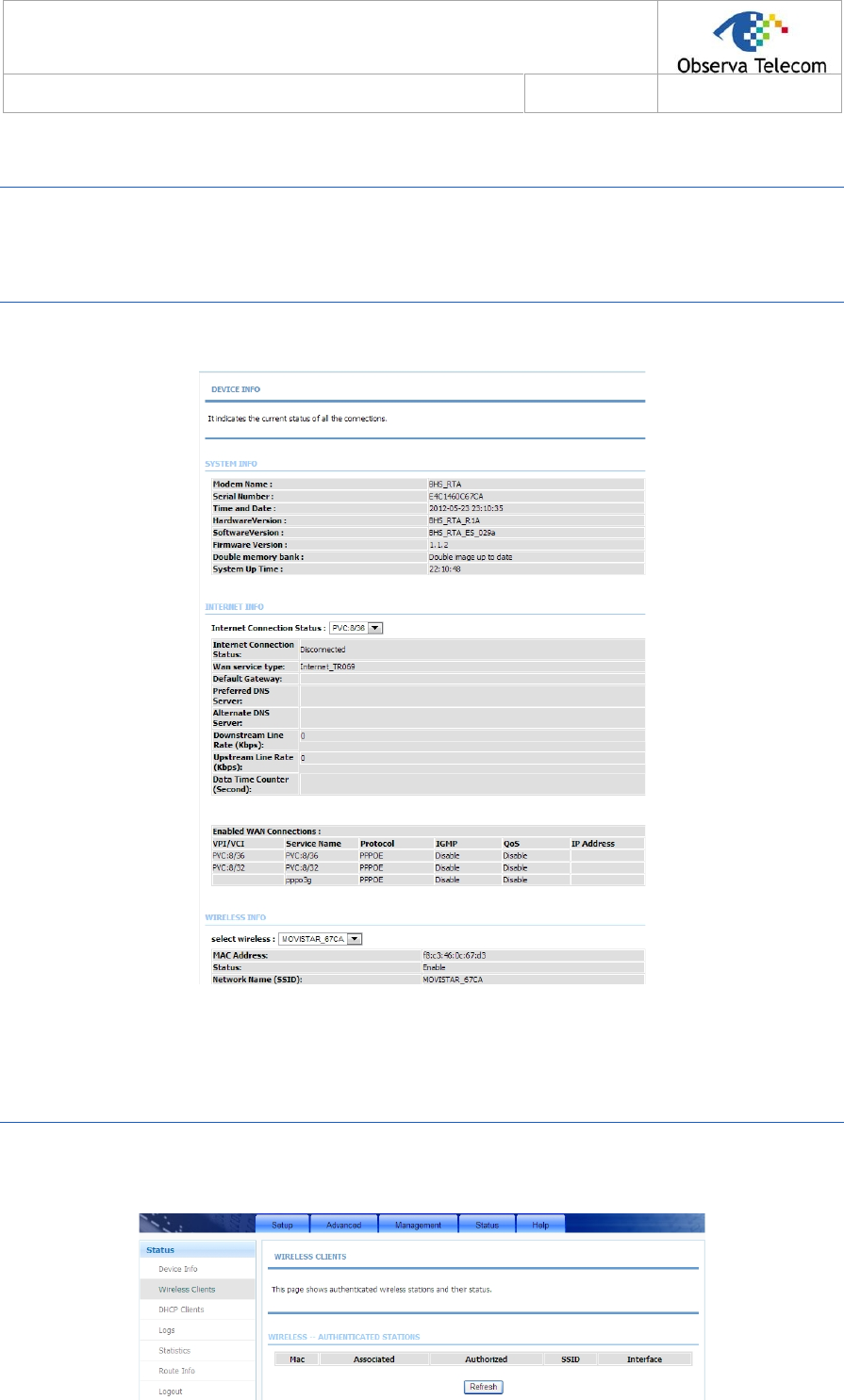Click the Authorized column header
This screenshot has height=1400, width=844.
[487, 1359]
